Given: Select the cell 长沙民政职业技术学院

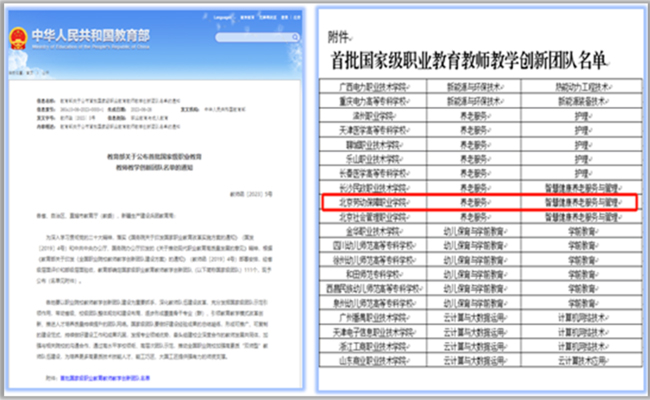Looking at the screenshot, I should (373, 188).
